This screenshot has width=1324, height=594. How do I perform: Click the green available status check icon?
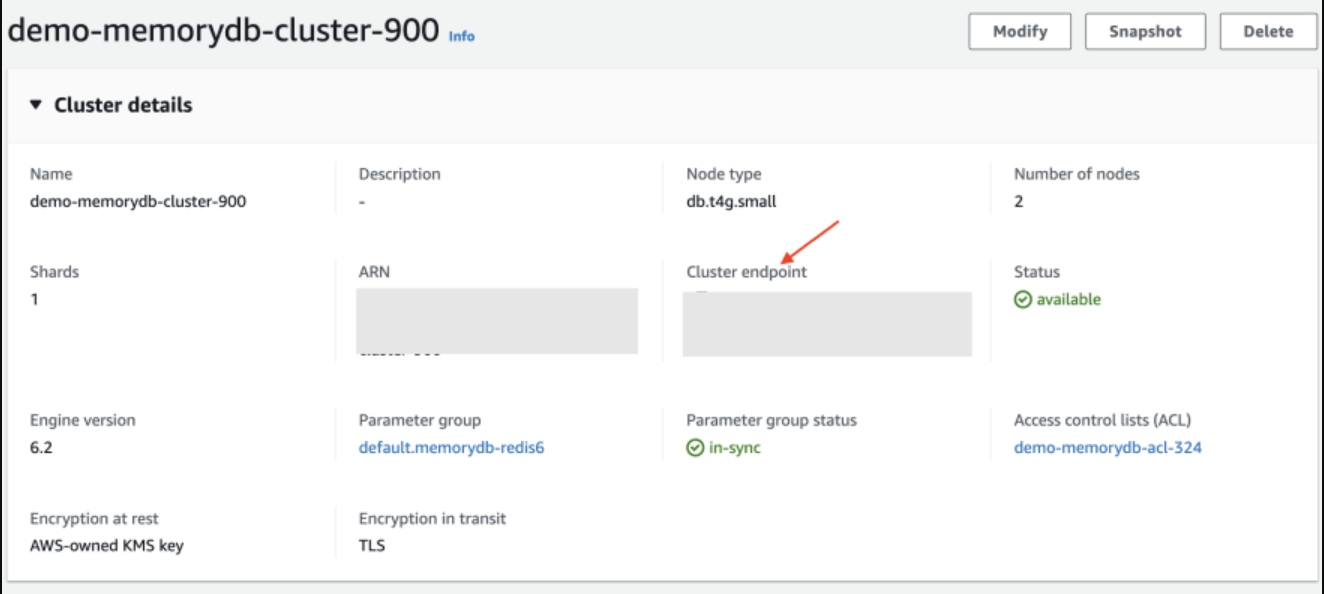(x=1023, y=300)
